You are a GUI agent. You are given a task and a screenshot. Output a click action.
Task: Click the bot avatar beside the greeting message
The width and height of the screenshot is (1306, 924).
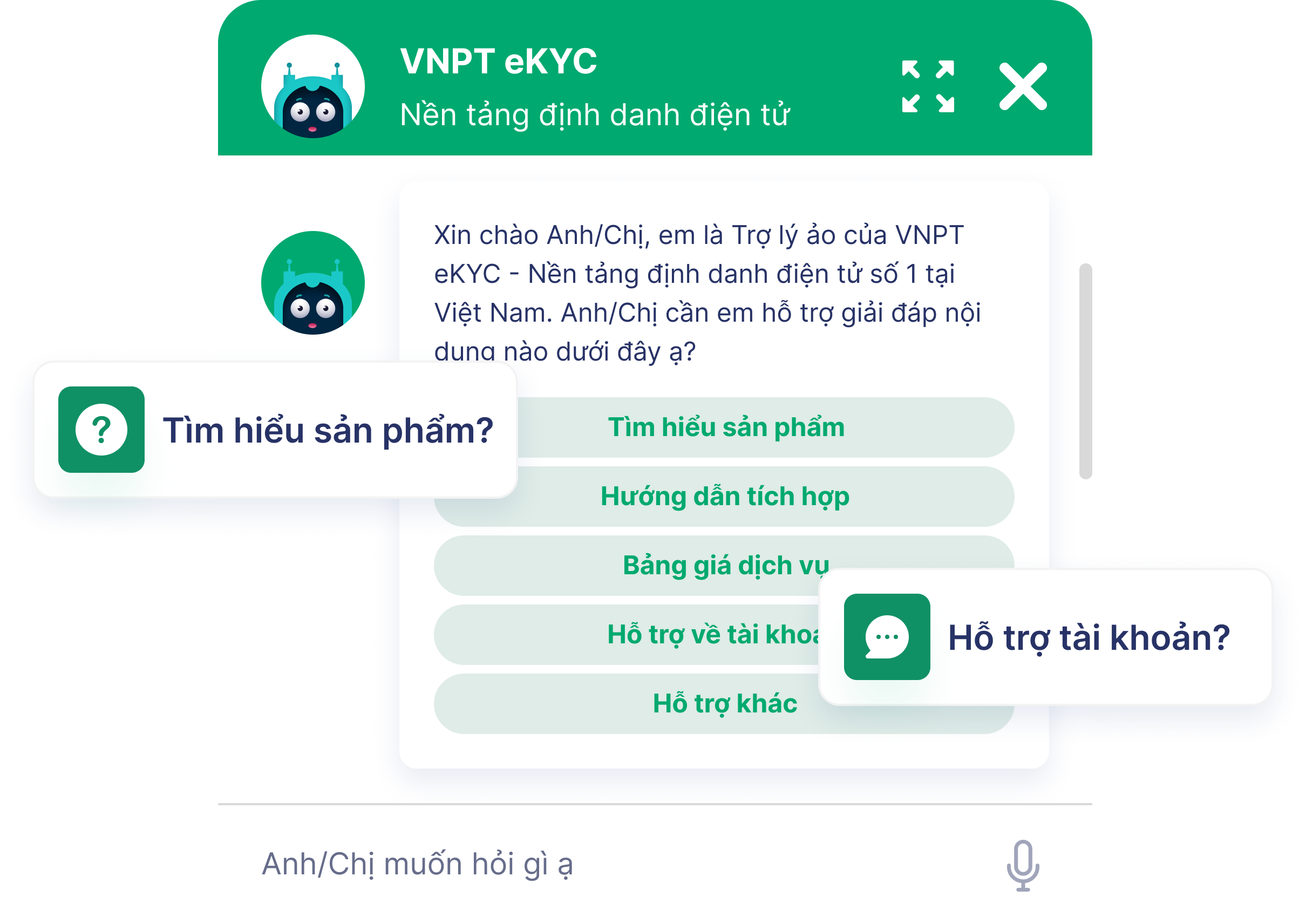pyautogui.click(x=312, y=283)
